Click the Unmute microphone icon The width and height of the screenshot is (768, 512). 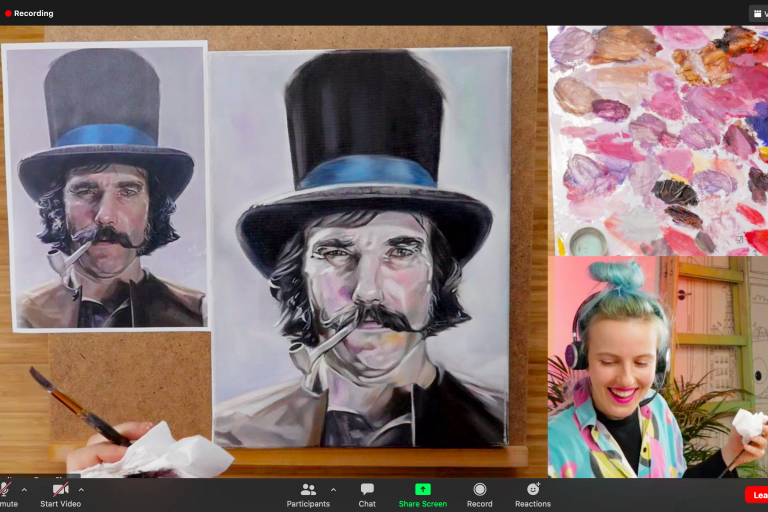(5, 489)
